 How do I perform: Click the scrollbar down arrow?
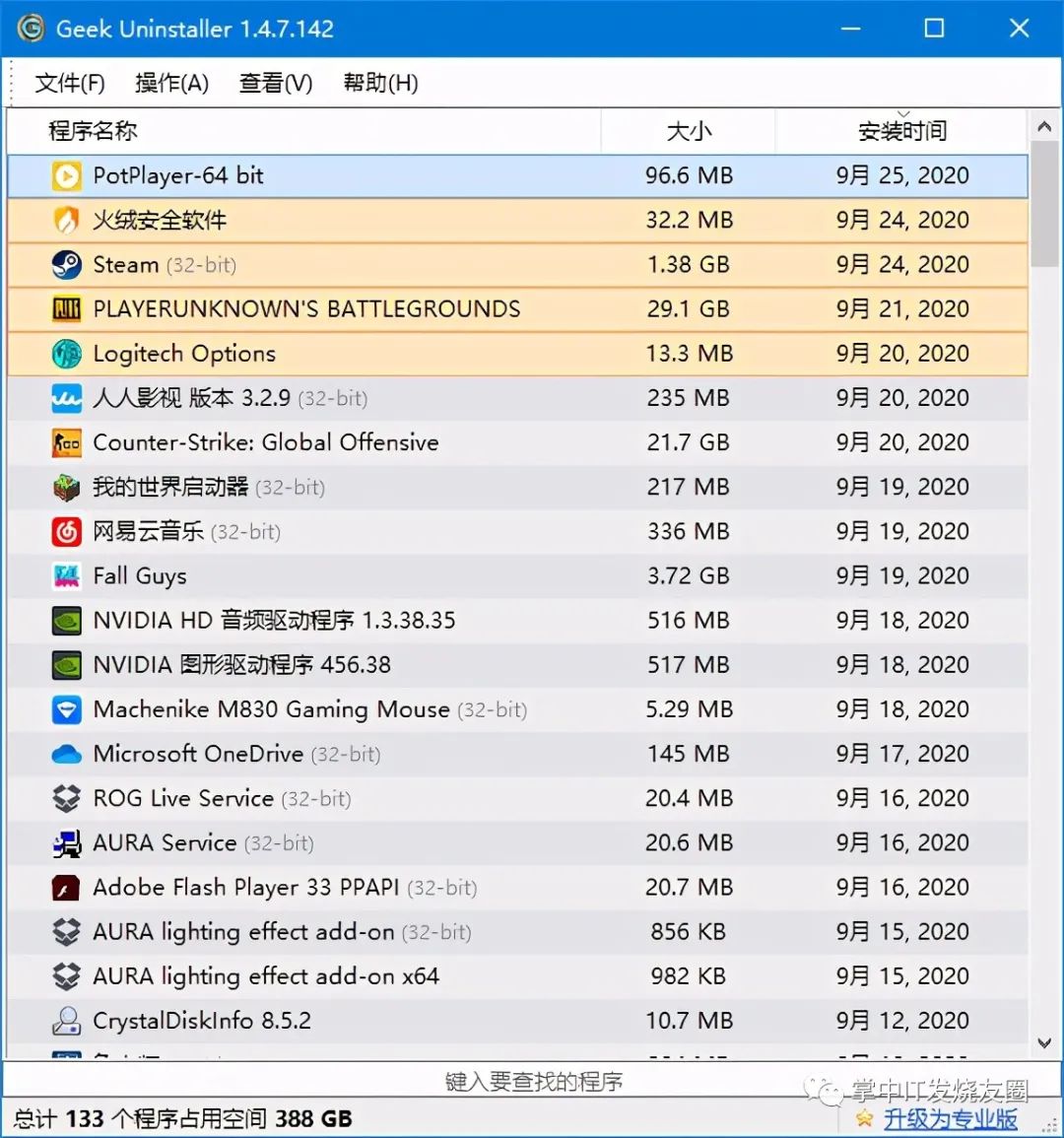point(1044,1043)
